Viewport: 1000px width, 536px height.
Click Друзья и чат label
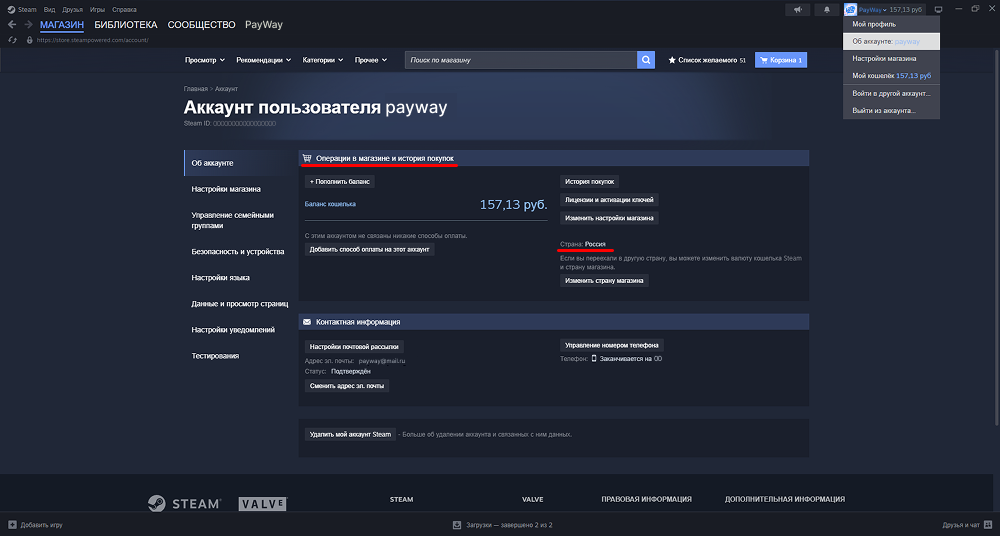pyautogui.click(x=960, y=525)
